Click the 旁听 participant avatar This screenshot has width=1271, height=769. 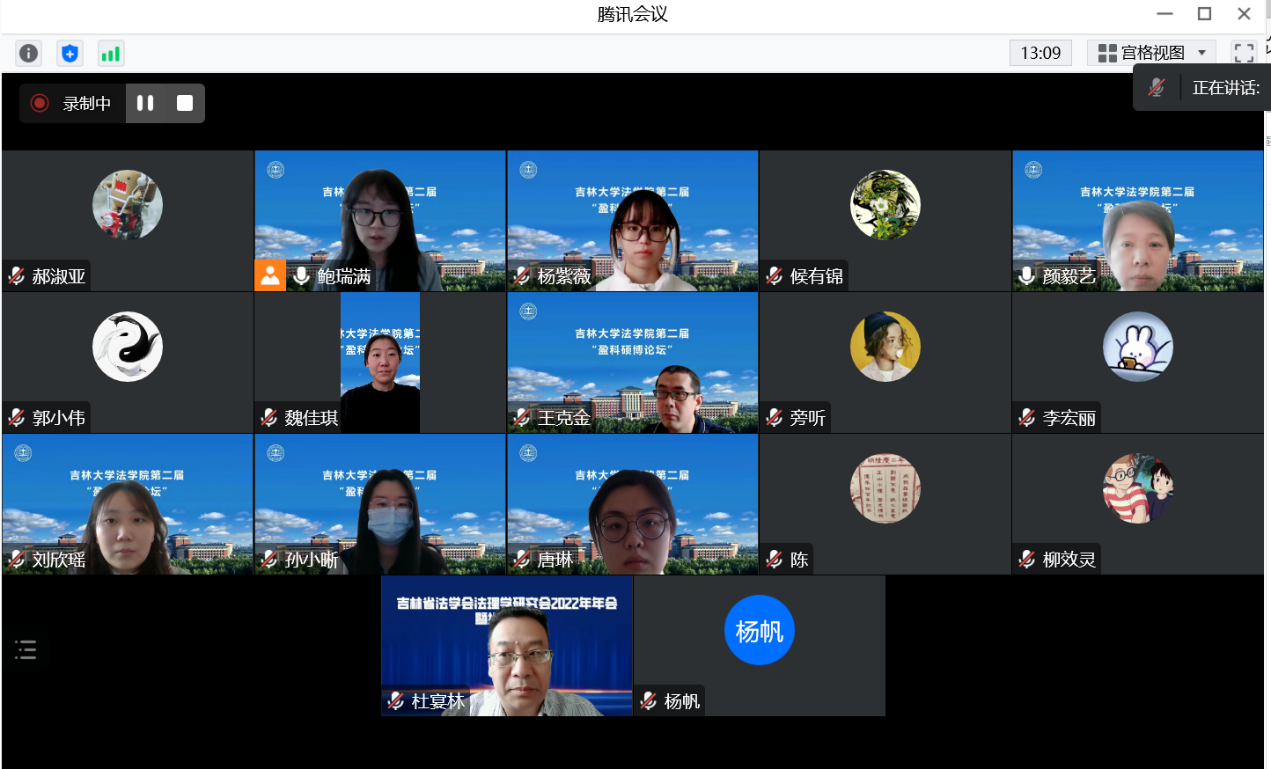pyautogui.click(x=885, y=347)
